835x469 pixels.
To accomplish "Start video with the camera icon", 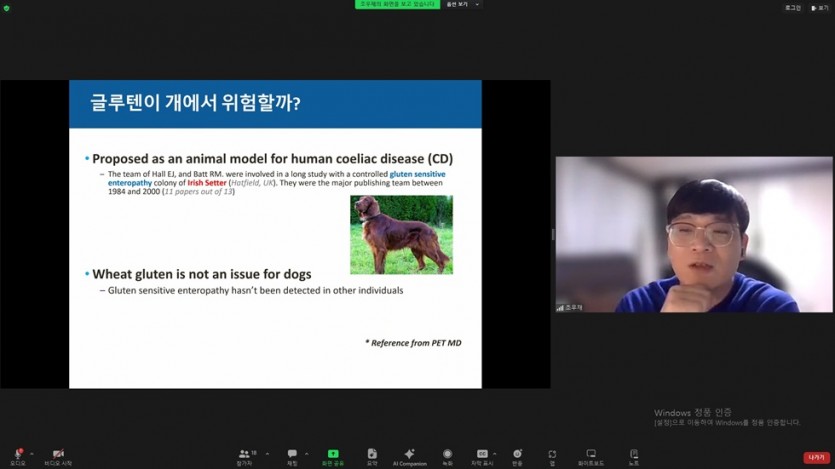I will pyautogui.click(x=58, y=454).
